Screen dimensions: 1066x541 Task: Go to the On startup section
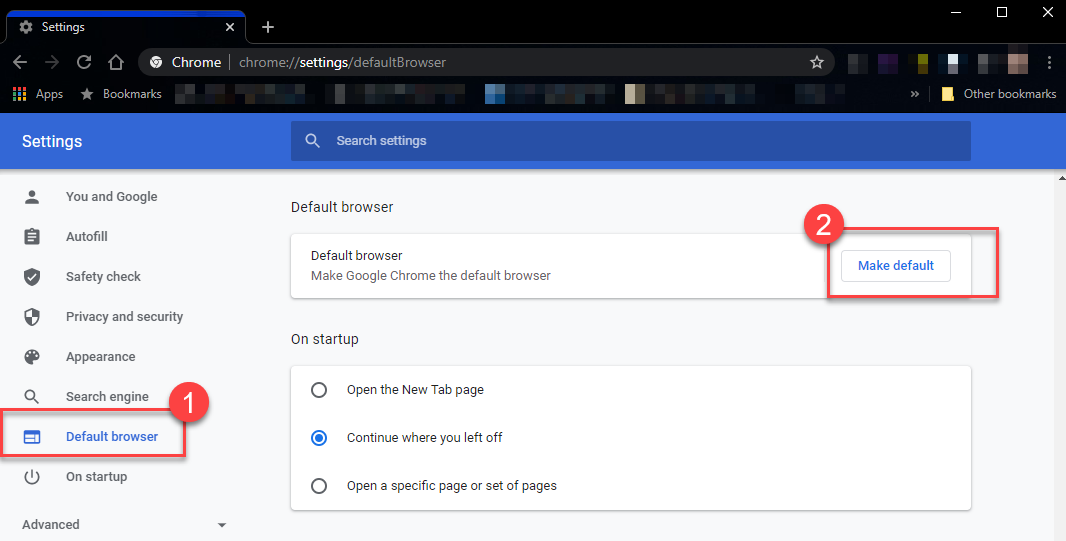97,476
